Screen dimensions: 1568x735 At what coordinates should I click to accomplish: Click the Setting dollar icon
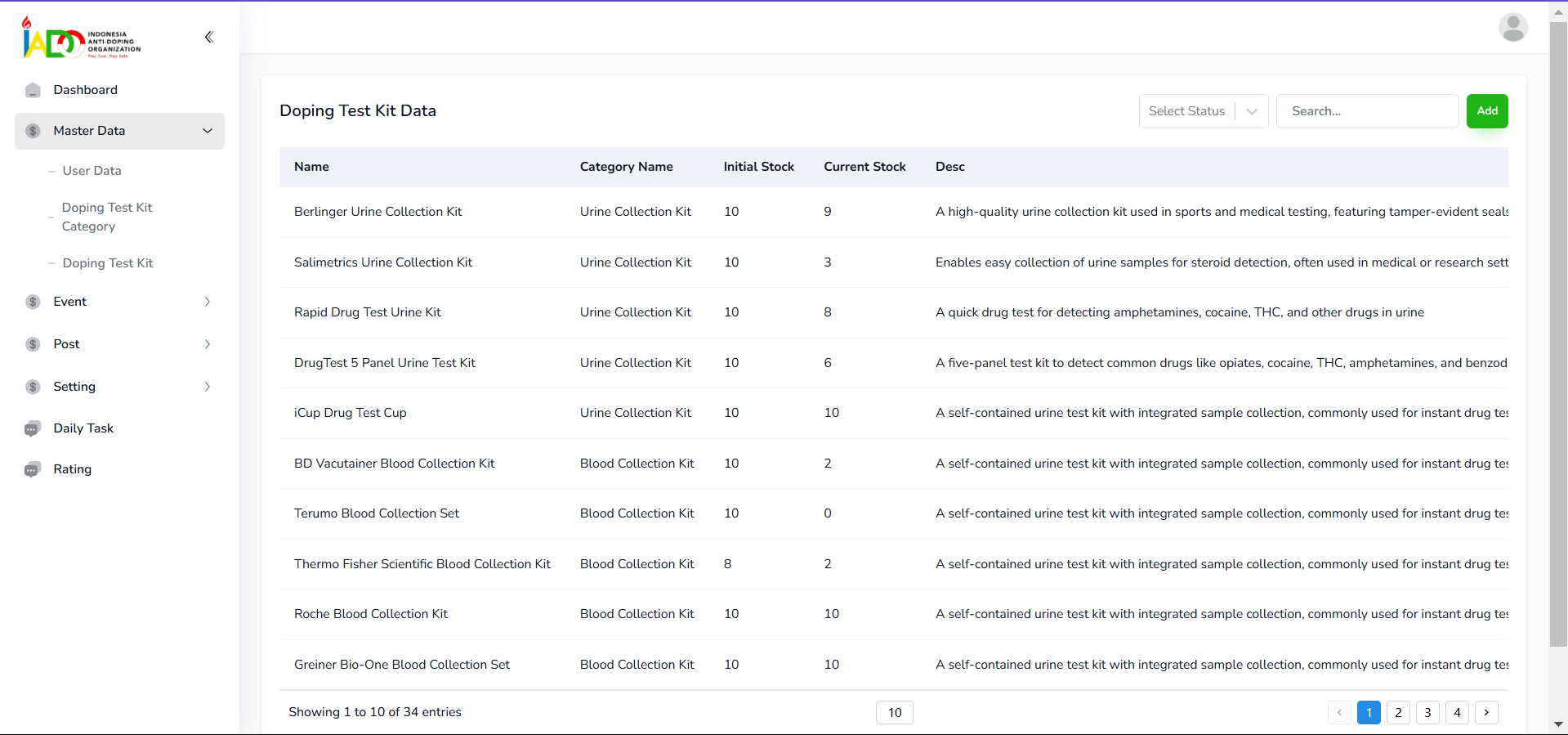(x=33, y=387)
